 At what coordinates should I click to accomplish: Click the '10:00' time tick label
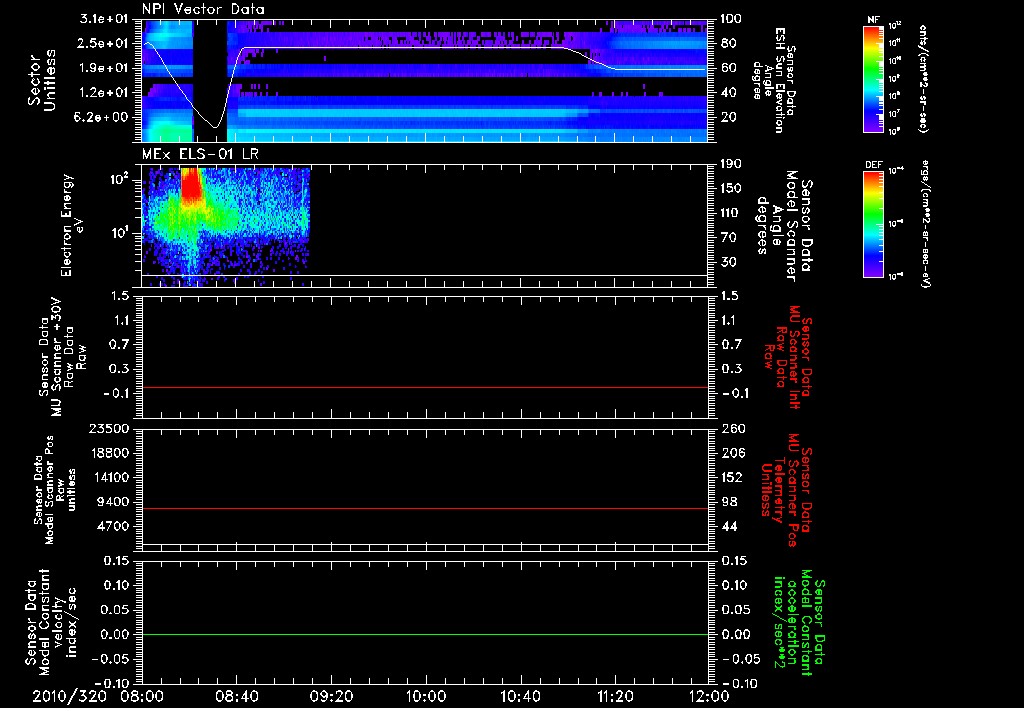(x=425, y=696)
